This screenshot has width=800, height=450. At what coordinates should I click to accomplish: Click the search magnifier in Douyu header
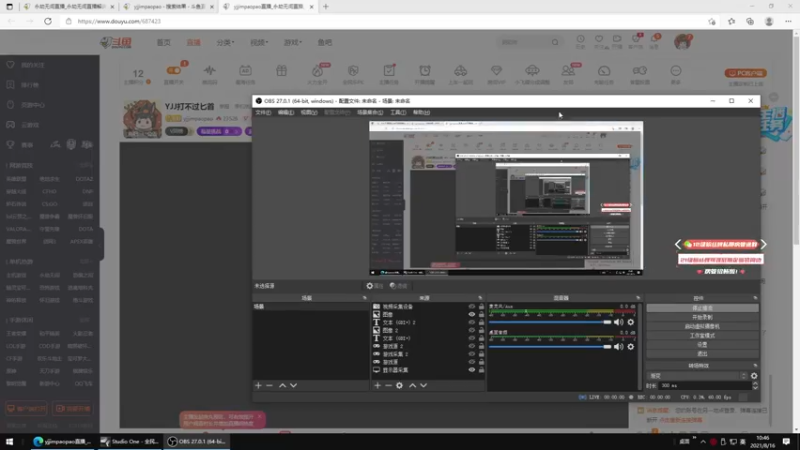pyautogui.click(x=555, y=42)
